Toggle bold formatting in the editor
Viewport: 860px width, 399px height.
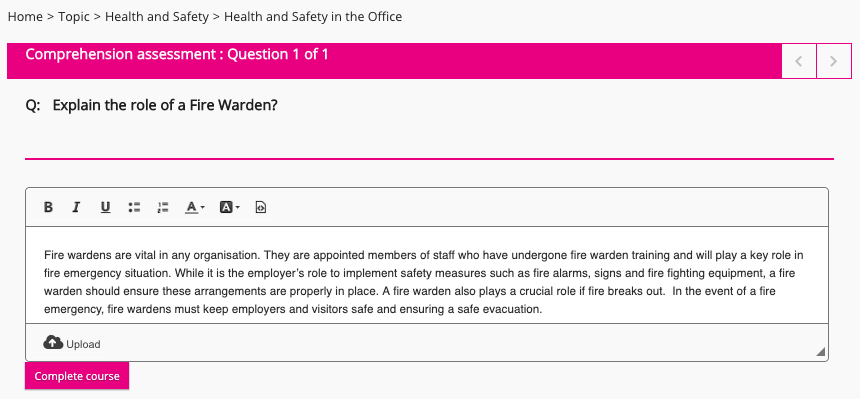48,207
